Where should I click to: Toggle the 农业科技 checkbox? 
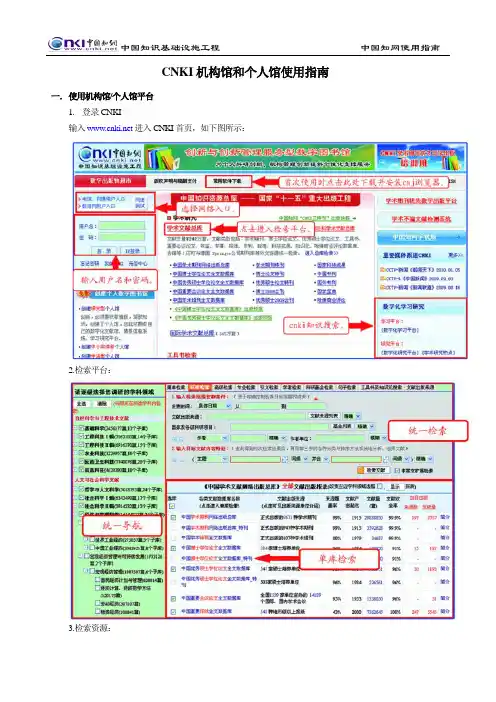click(x=81, y=454)
